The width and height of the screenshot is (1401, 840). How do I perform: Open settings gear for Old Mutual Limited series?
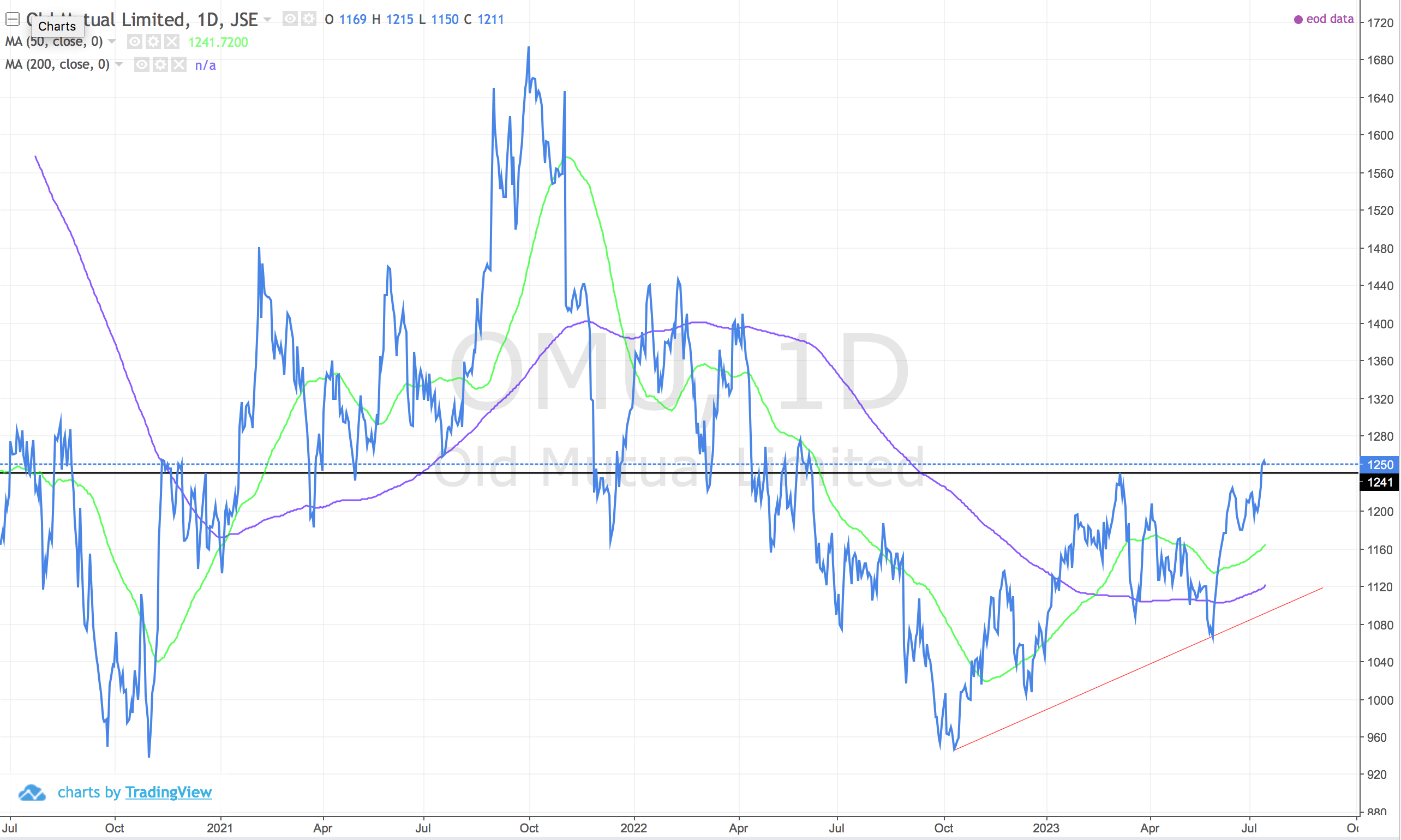(x=308, y=19)
